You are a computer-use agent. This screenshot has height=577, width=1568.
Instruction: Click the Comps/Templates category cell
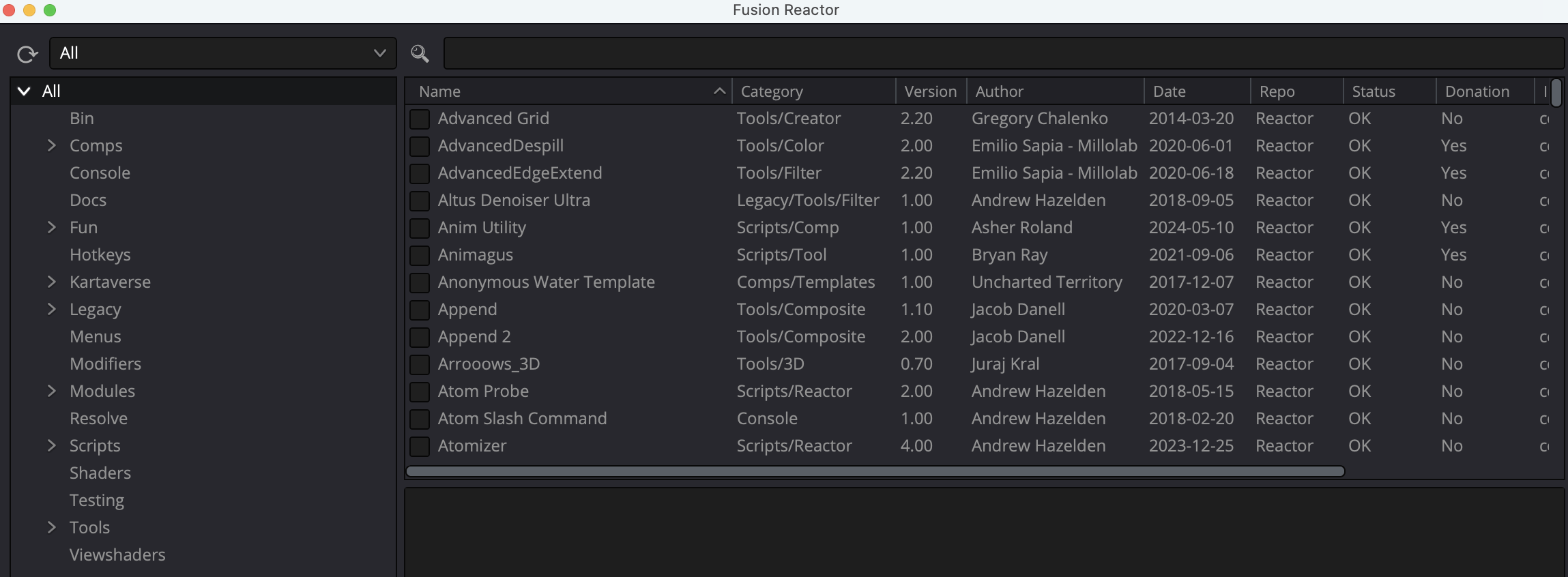[806, 282]
